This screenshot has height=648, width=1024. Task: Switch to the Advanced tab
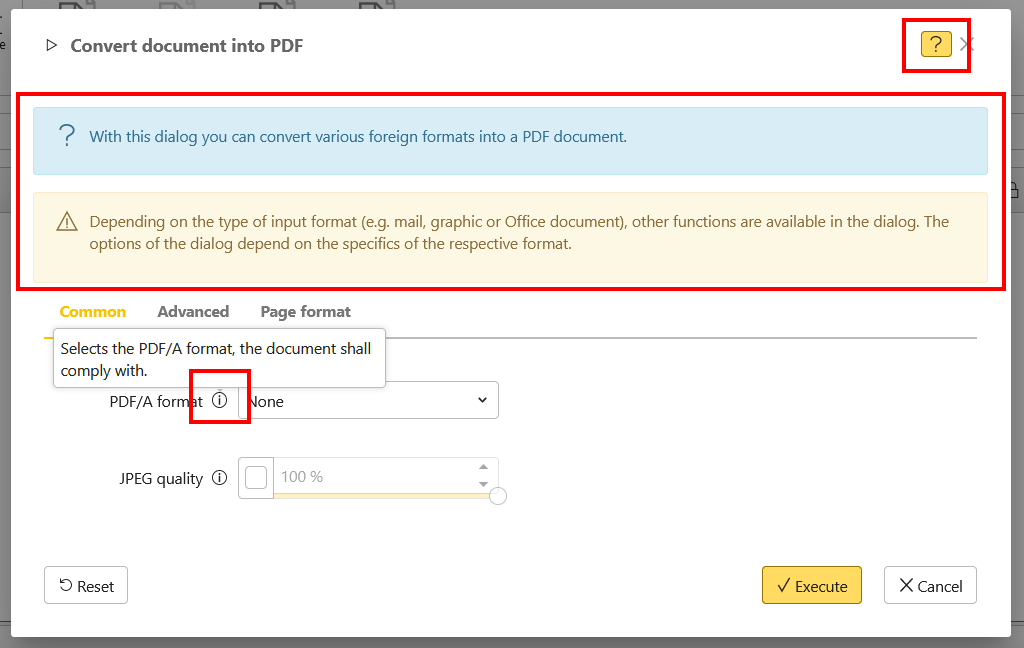click(193, 312)
